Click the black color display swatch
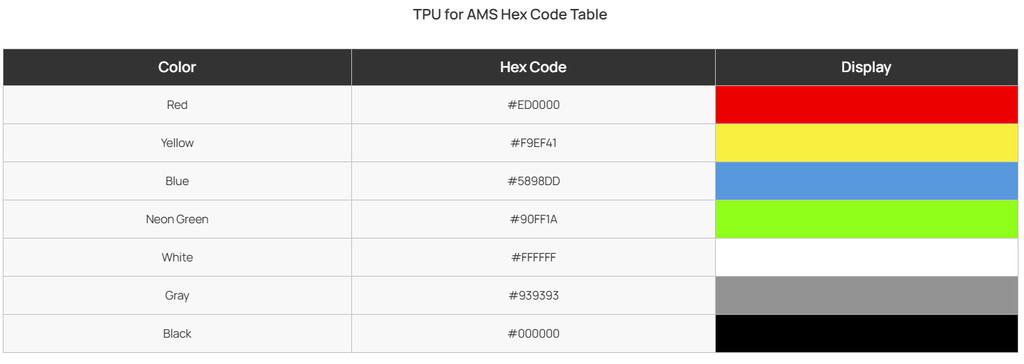Screen dimensions: 1024x364 [867, 333]
